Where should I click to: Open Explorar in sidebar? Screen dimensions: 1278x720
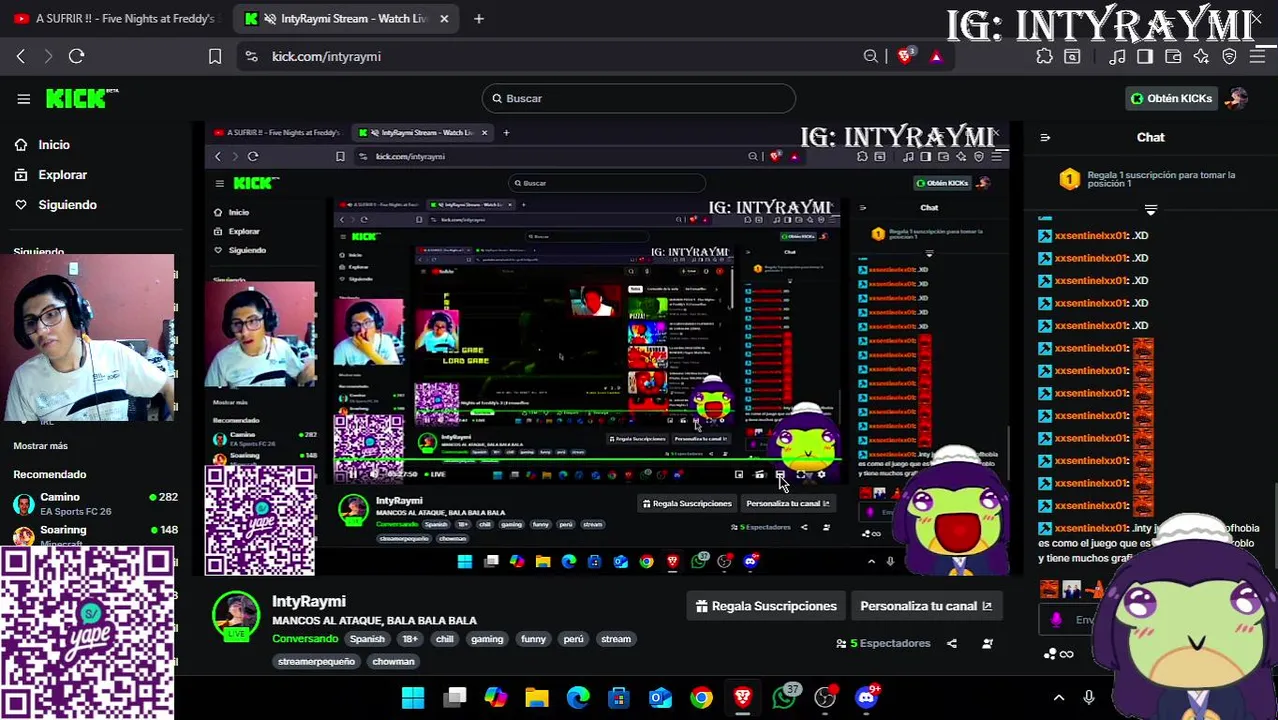[x=62, y=175]
